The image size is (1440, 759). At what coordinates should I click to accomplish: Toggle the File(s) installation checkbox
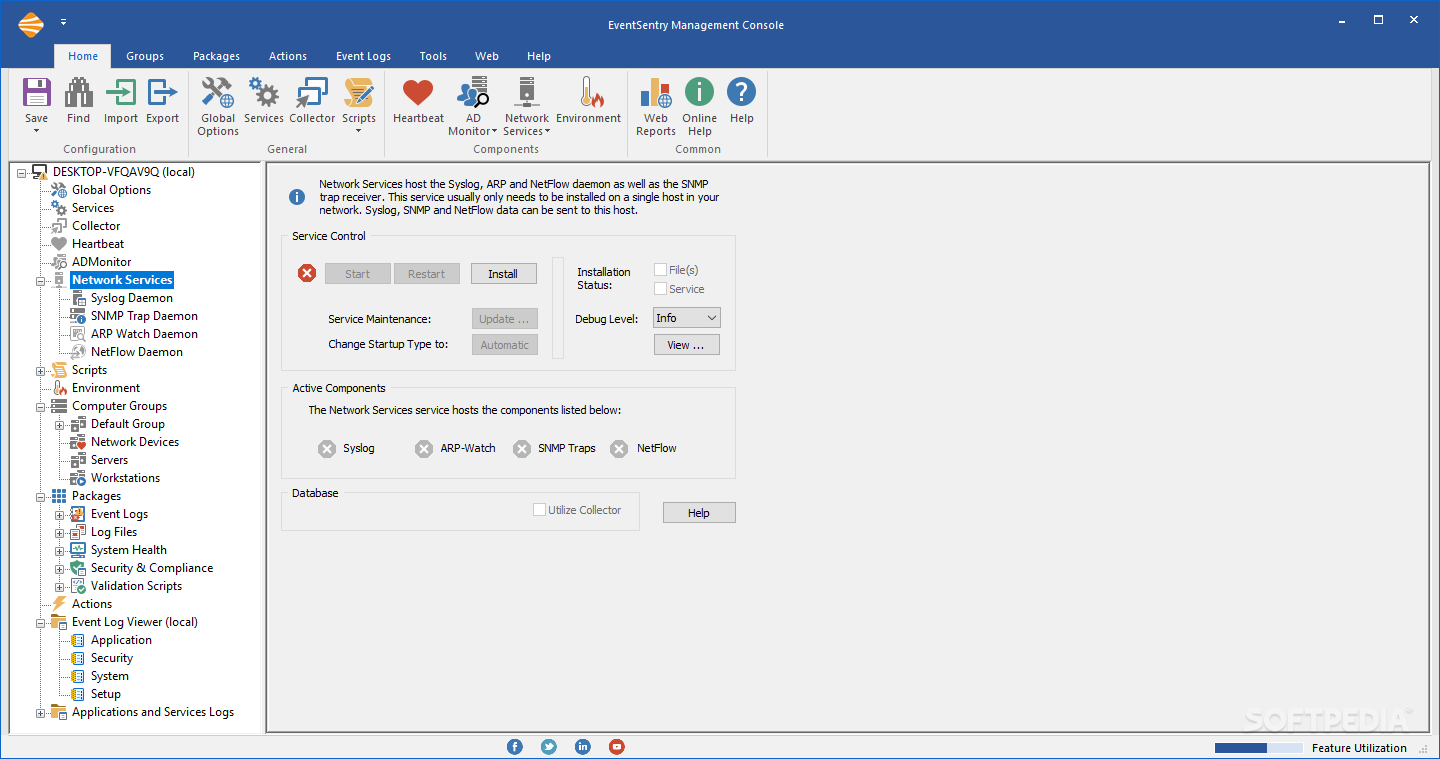pyautogui.click(x=660, y=270)
